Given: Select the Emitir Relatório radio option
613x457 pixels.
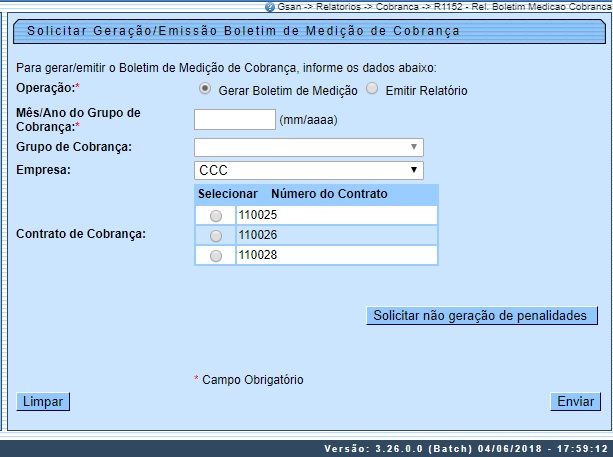Looking at the screenshot, I should (373, 89).
